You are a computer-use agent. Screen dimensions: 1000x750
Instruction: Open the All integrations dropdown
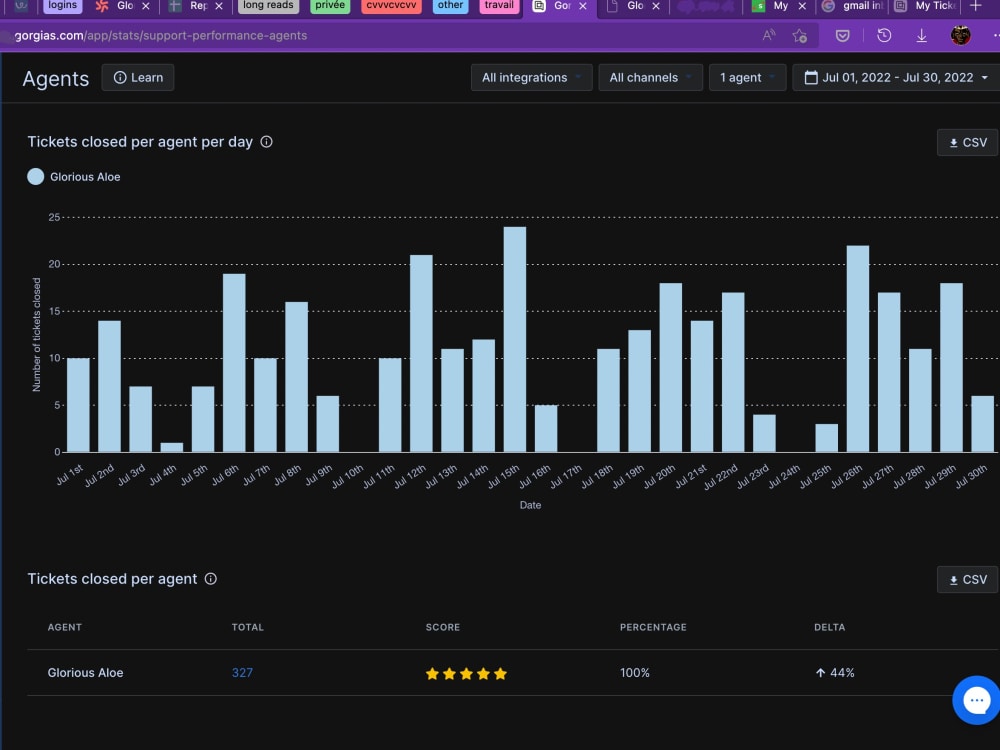pyautogui.click(x=531, y=77)
